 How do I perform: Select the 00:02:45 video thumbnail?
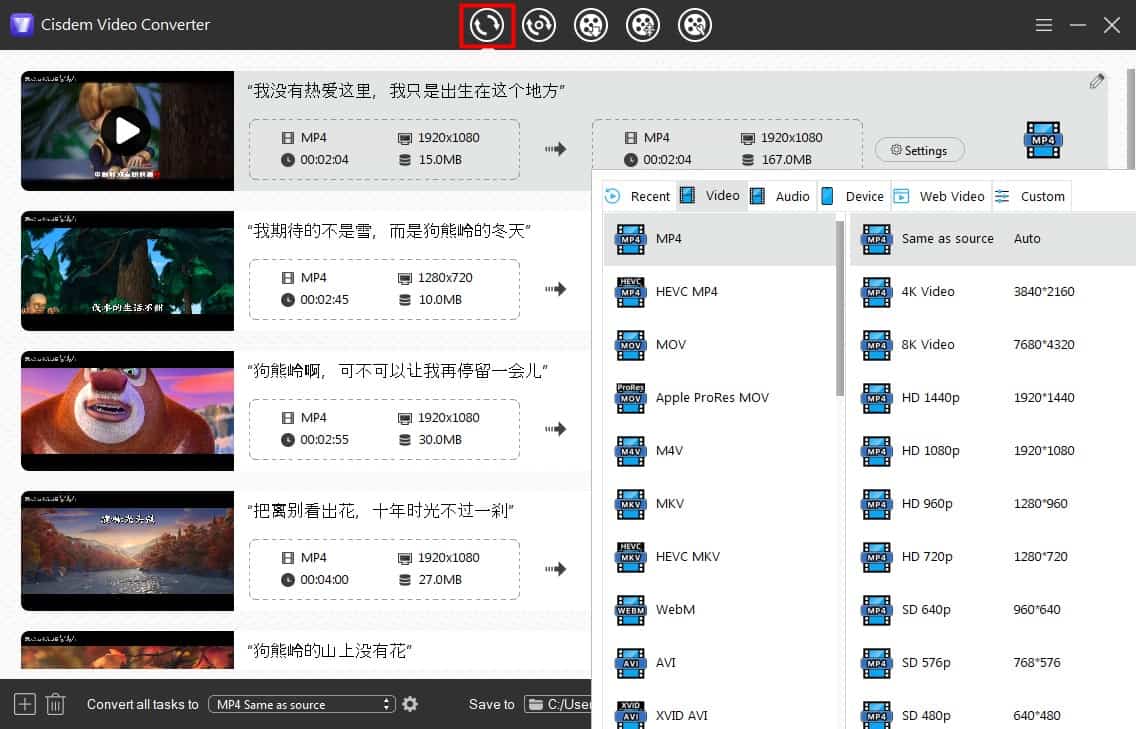(x=128, y=270)
